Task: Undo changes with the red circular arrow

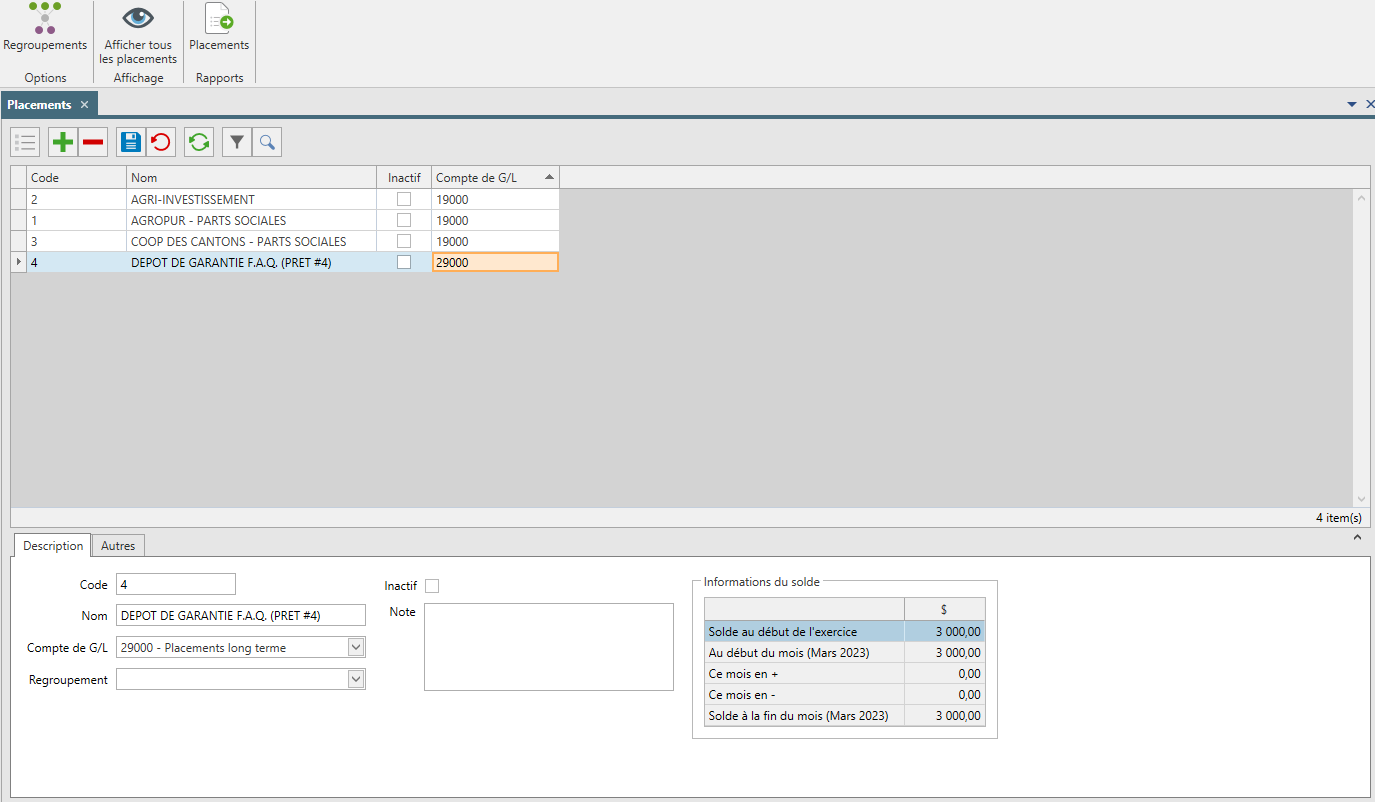Action: coord(160,143)
